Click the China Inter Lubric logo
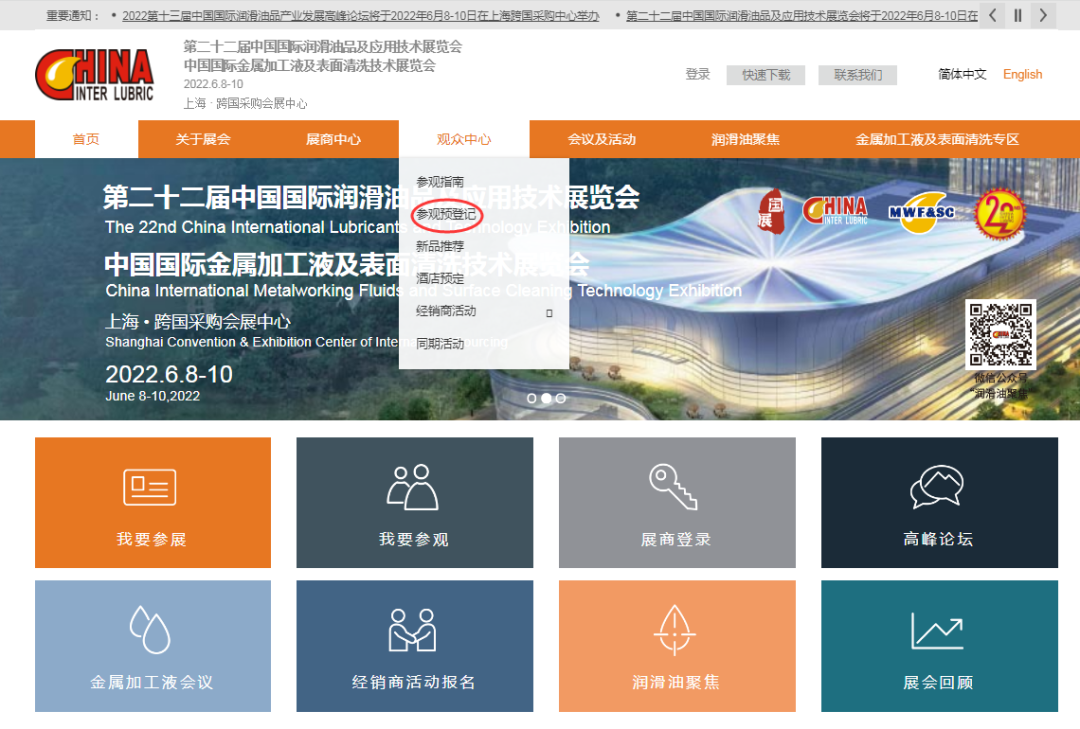This screenshot has width=1080, height=729. pyautogui.click(x=94, y=75)
